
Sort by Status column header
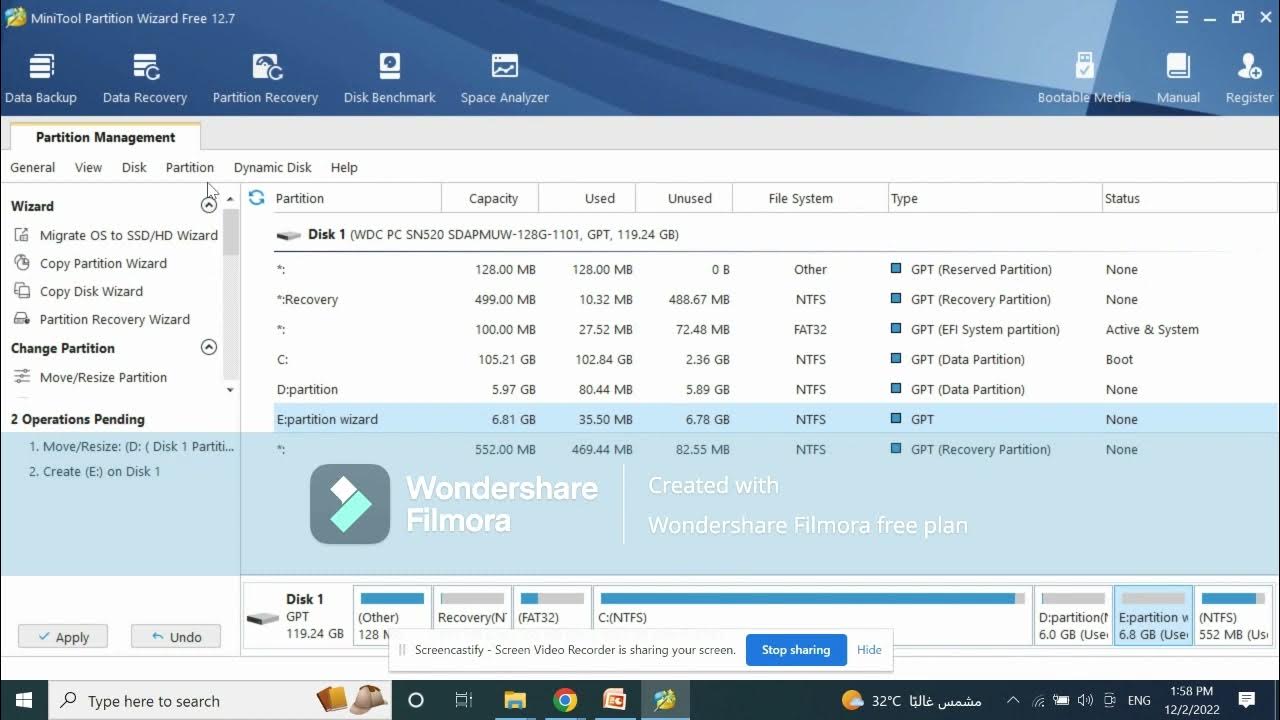point(1189,198)
